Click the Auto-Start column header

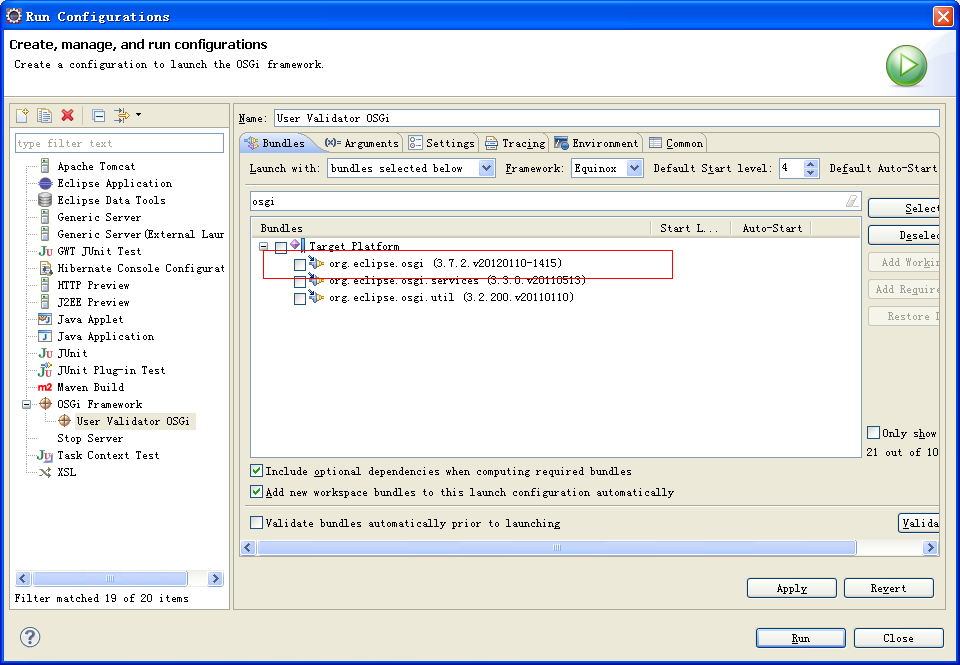point(772,228)
